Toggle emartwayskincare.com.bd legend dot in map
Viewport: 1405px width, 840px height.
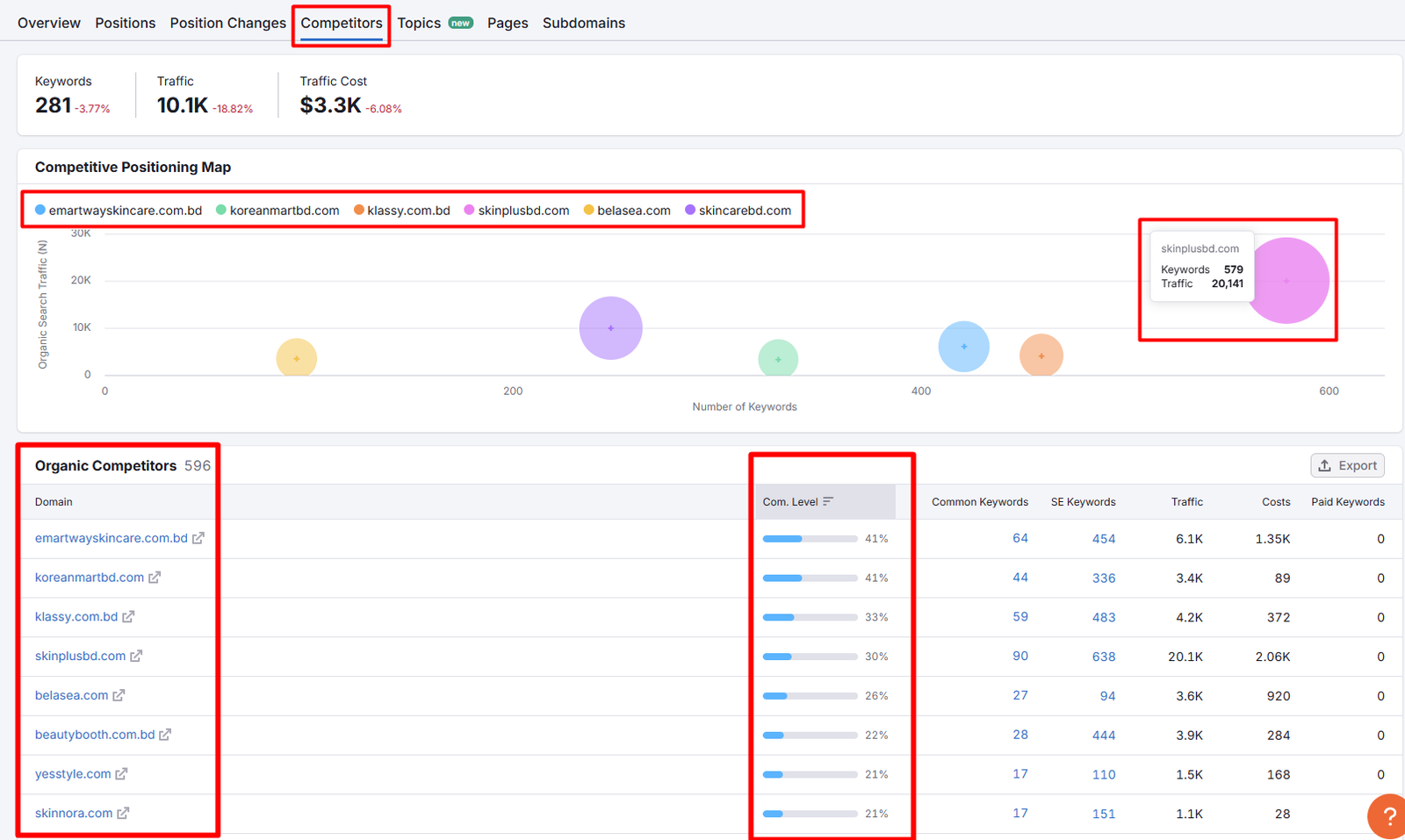pyautogui.click(x=40, y=210)
